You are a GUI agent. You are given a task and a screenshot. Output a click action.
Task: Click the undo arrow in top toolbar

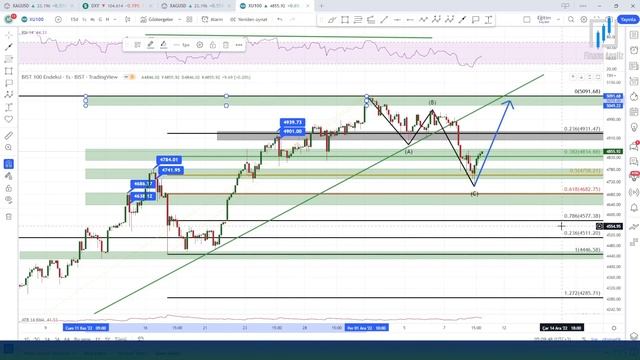point(280,19)
